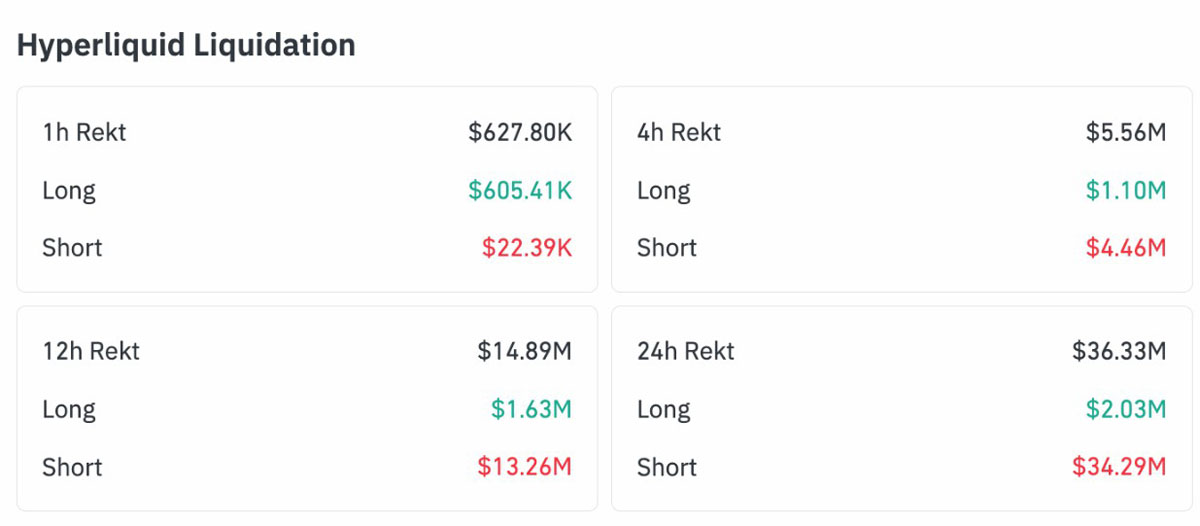The width and height of the screenshot is (1200, 526).
Task: Click the 1h Short value $22.39K
Action: click(x=527, y=248)
